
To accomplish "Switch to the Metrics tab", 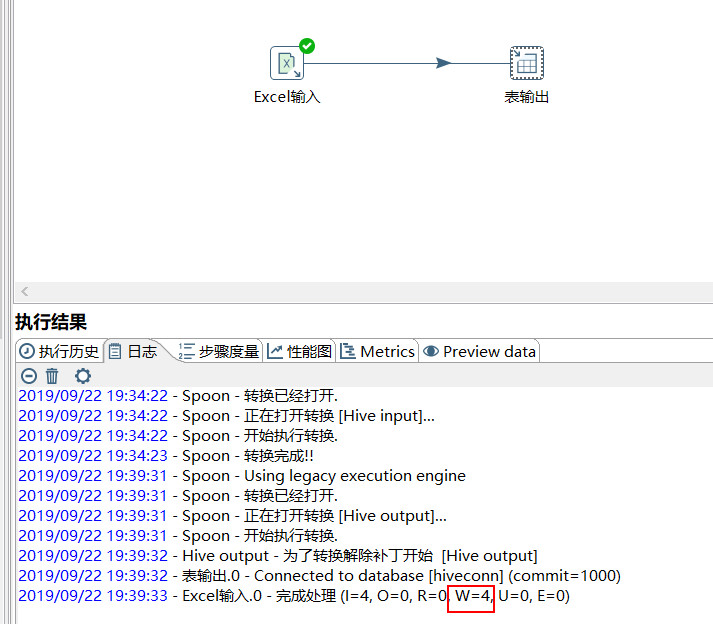I will pyautogui.click(x=377, y=351).
